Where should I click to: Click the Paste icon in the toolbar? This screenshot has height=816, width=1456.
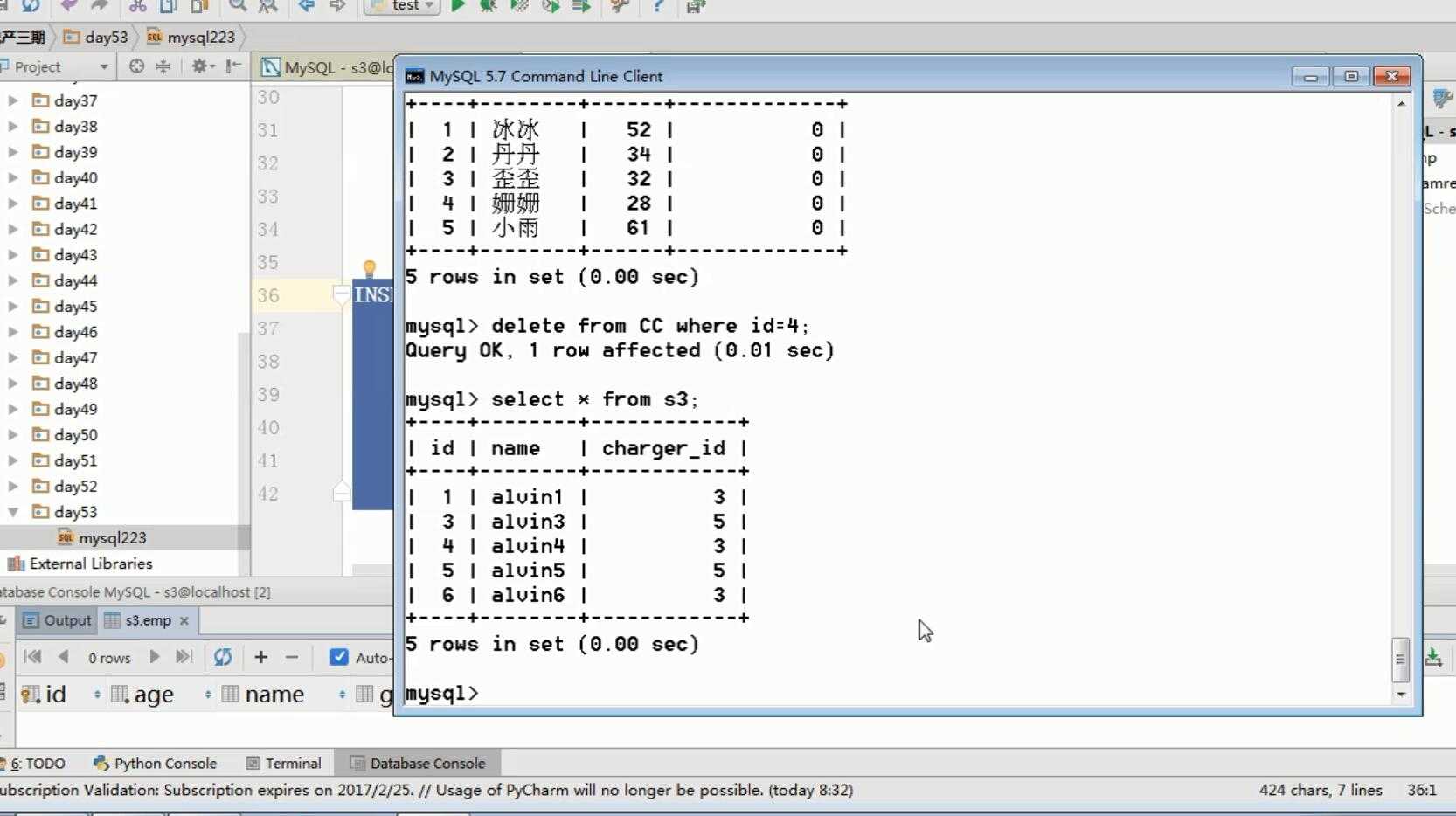coord(200,6)
